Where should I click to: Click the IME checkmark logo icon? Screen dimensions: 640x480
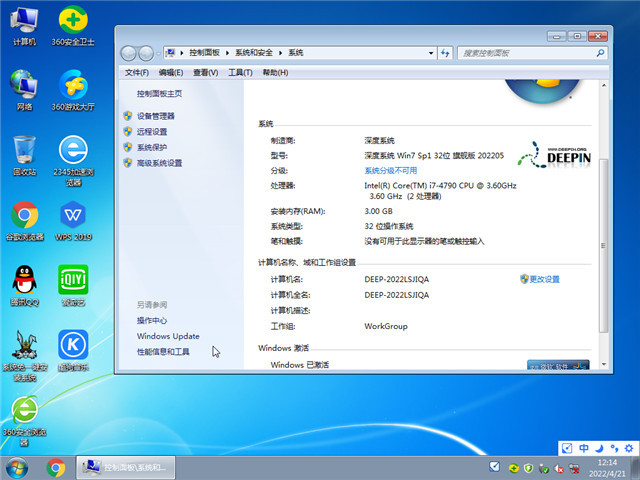567,448
